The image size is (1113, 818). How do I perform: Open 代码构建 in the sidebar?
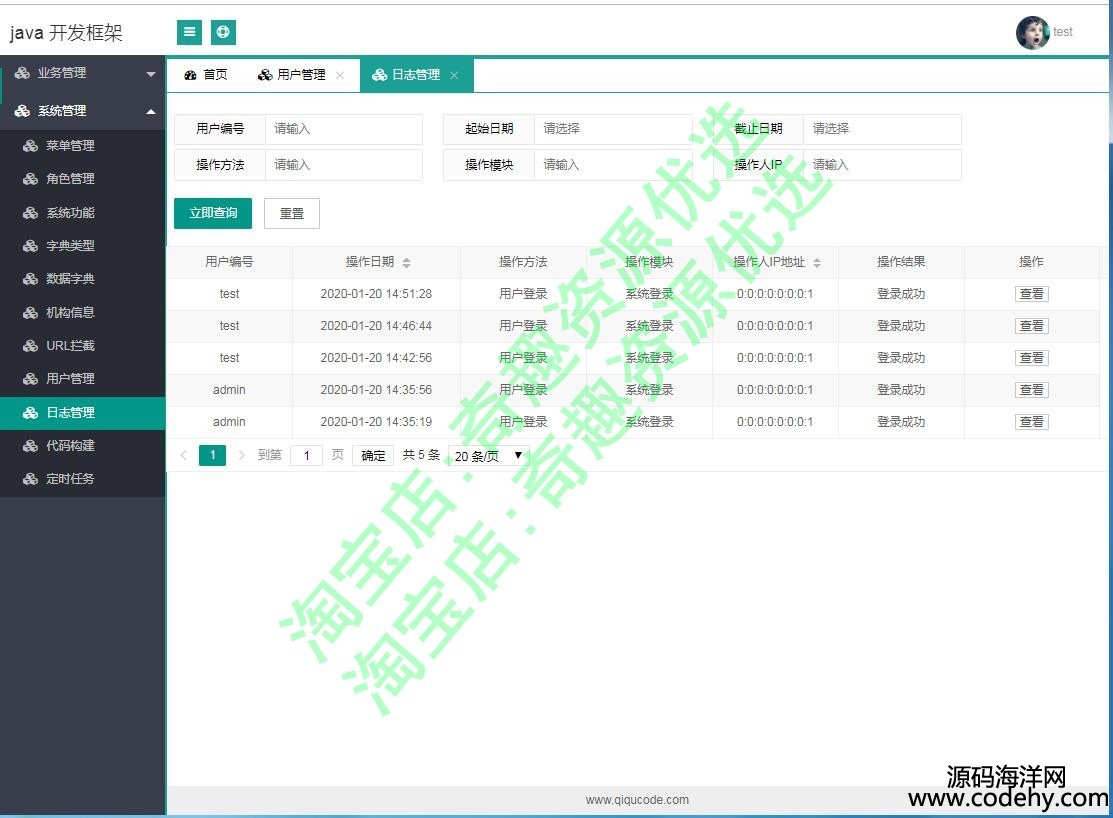pyautogui.click(x=70, y=446)
